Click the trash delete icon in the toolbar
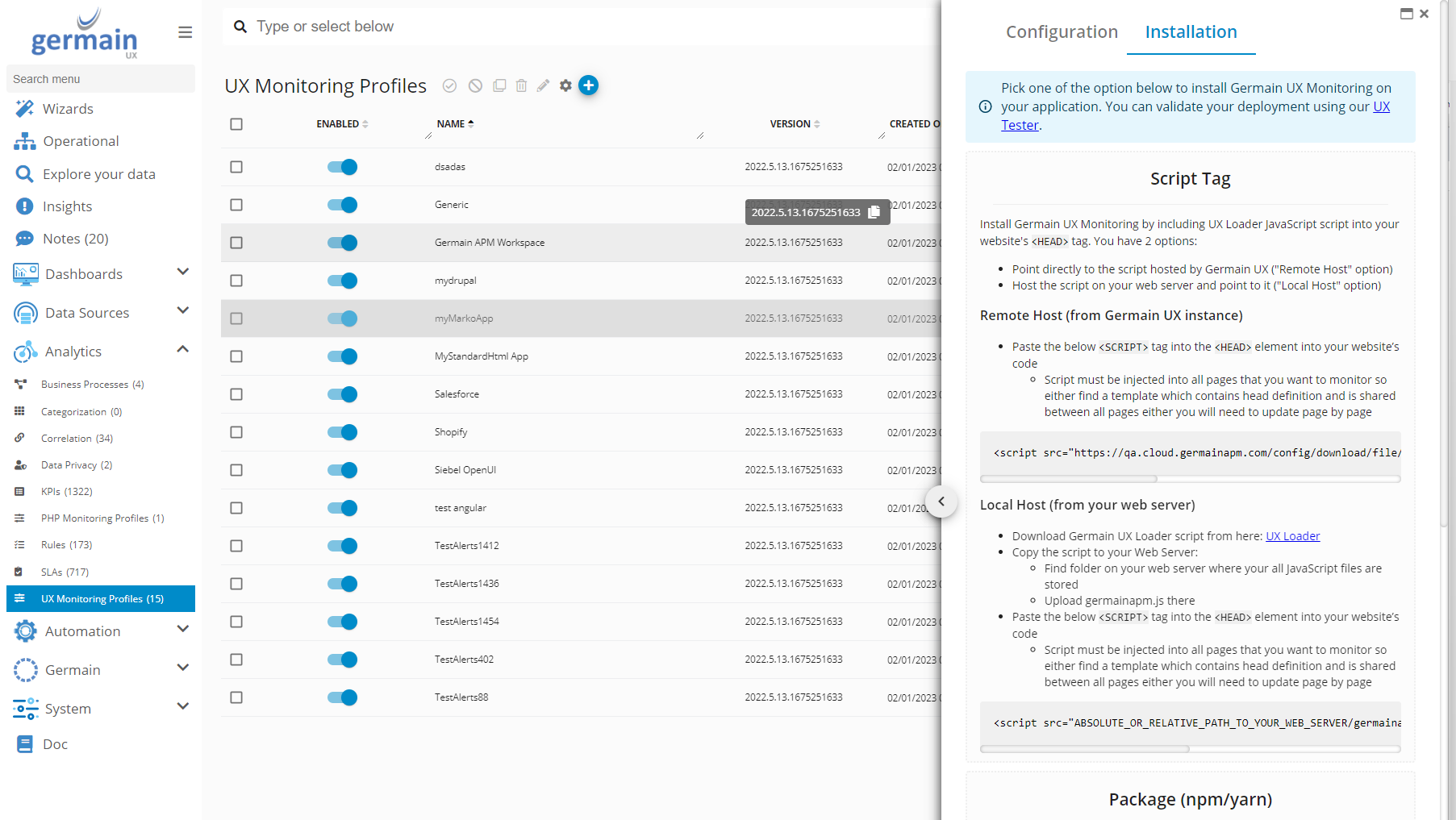1456x820 pixels. click(521, 85)
